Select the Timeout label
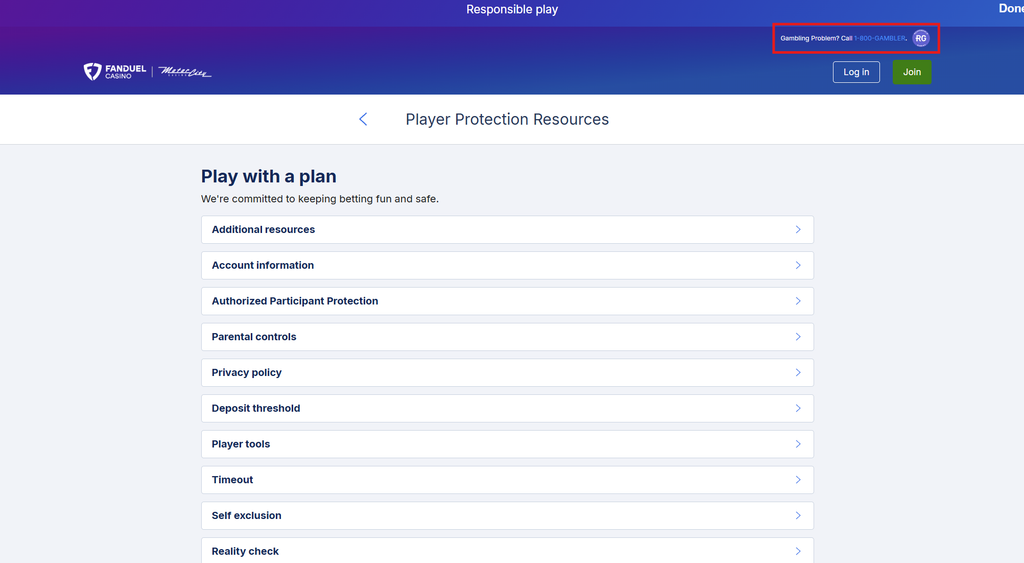Viewport: 1024px width, 563px height. click(232, 479)
